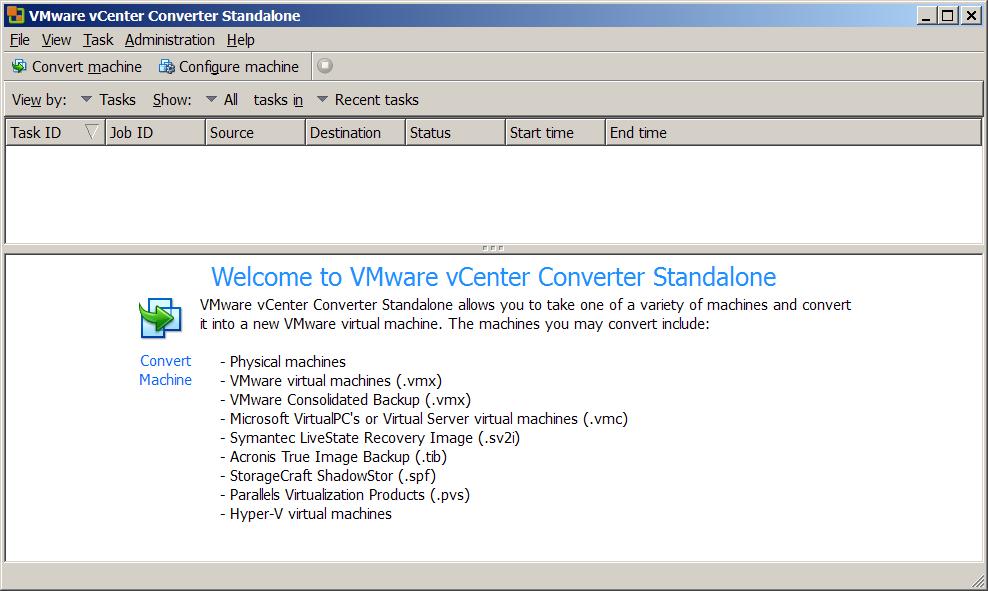Open the Task menu
This screenshot has width=988, height=591.
(x=98, y=40)
